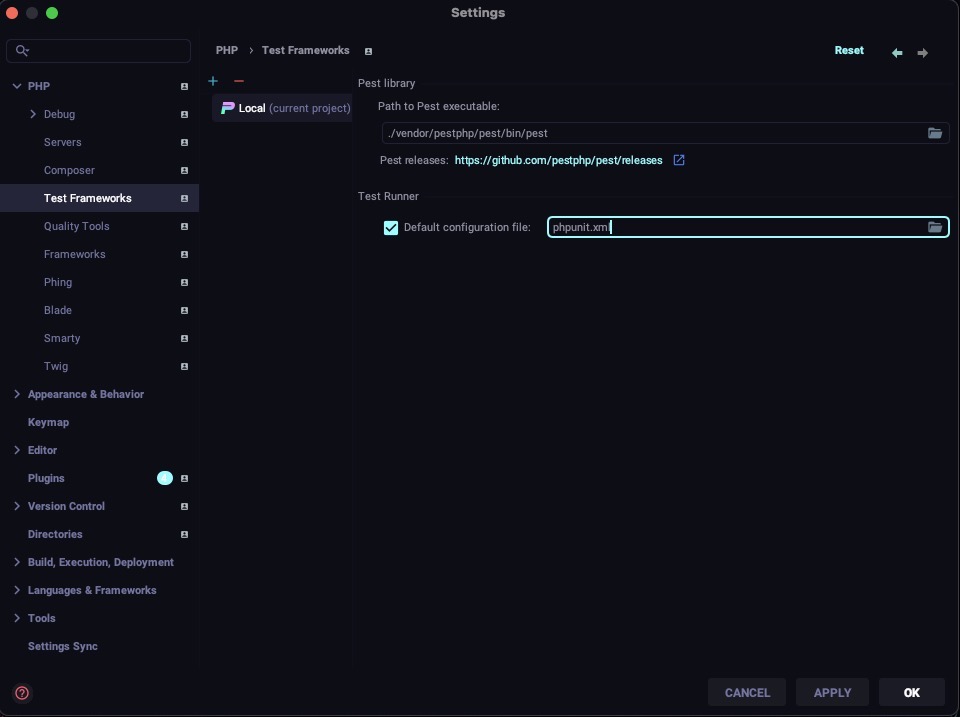Select Local (current project) configuration

click(x=282, y=108)
